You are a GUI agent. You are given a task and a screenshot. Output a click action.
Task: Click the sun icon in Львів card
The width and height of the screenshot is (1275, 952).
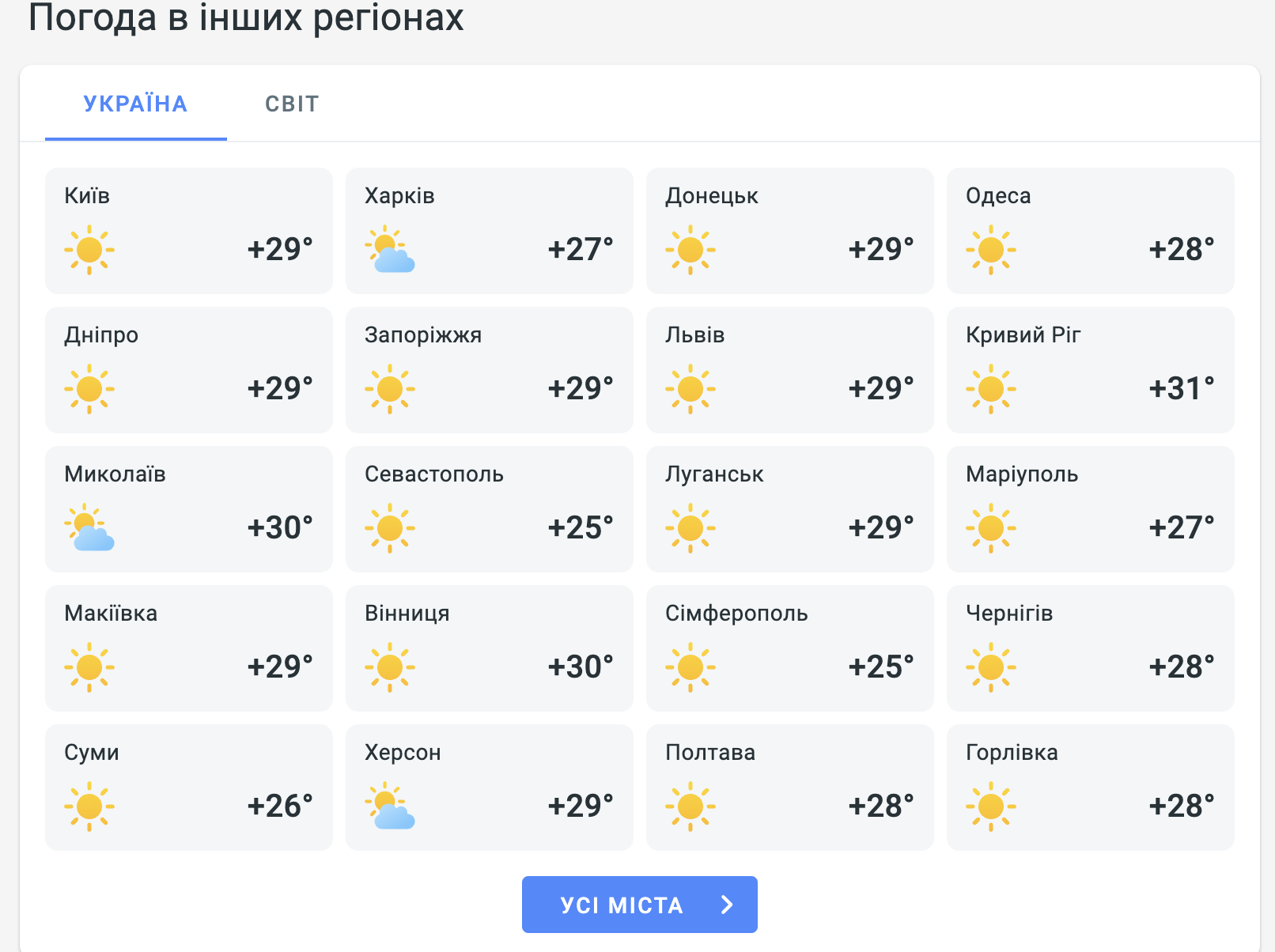(x=690, y=389)
